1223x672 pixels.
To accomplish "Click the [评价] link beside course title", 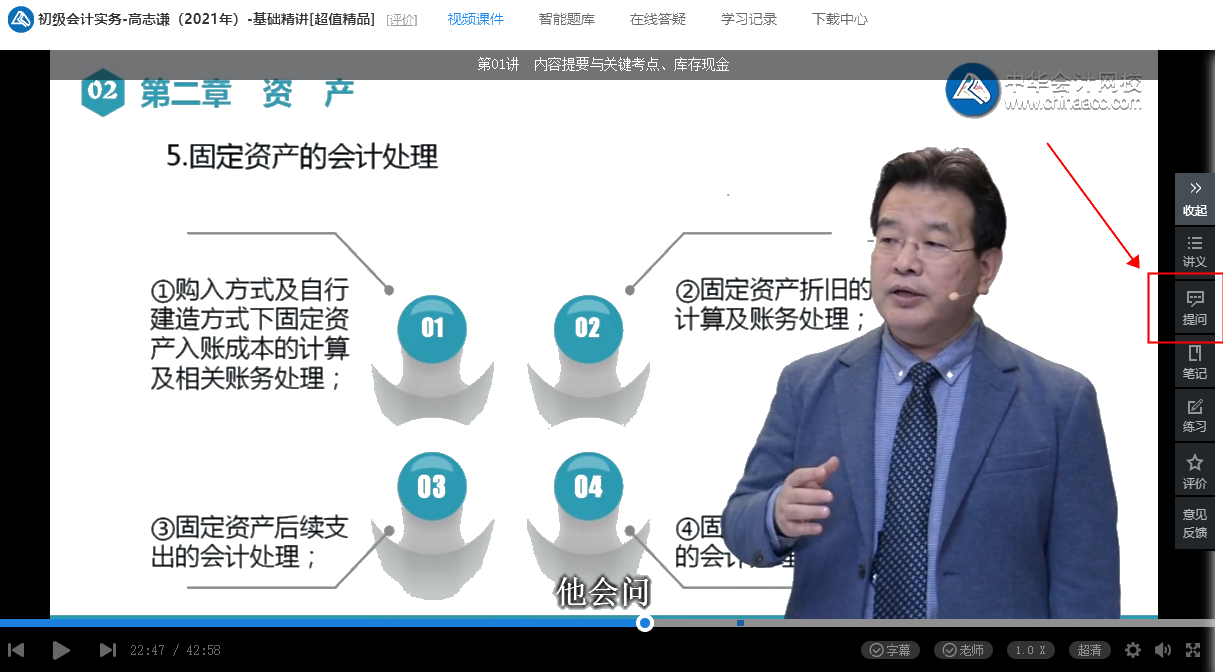I will point(402,20).
